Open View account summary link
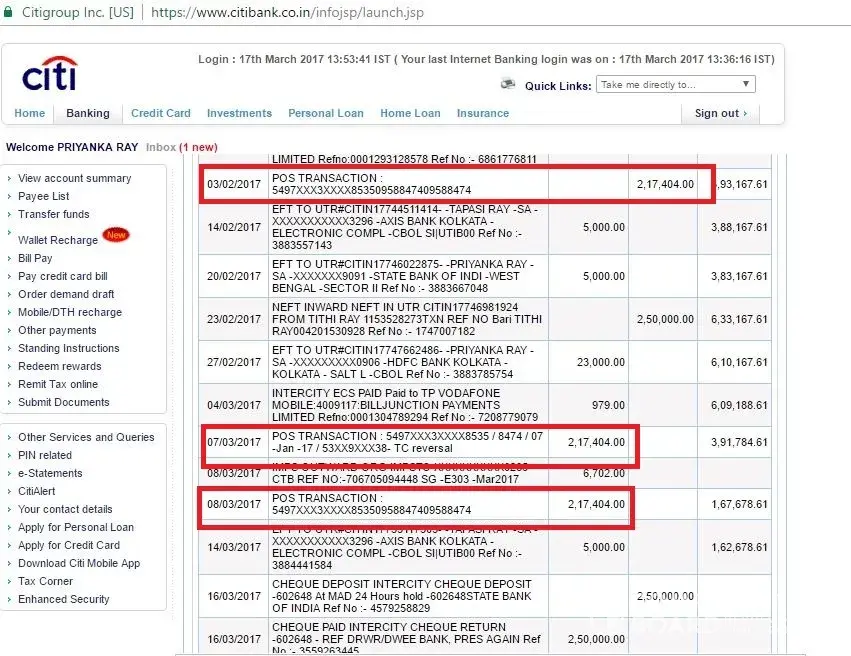The width and height of the screenshot is (851, 656). [x=74, y=179]
